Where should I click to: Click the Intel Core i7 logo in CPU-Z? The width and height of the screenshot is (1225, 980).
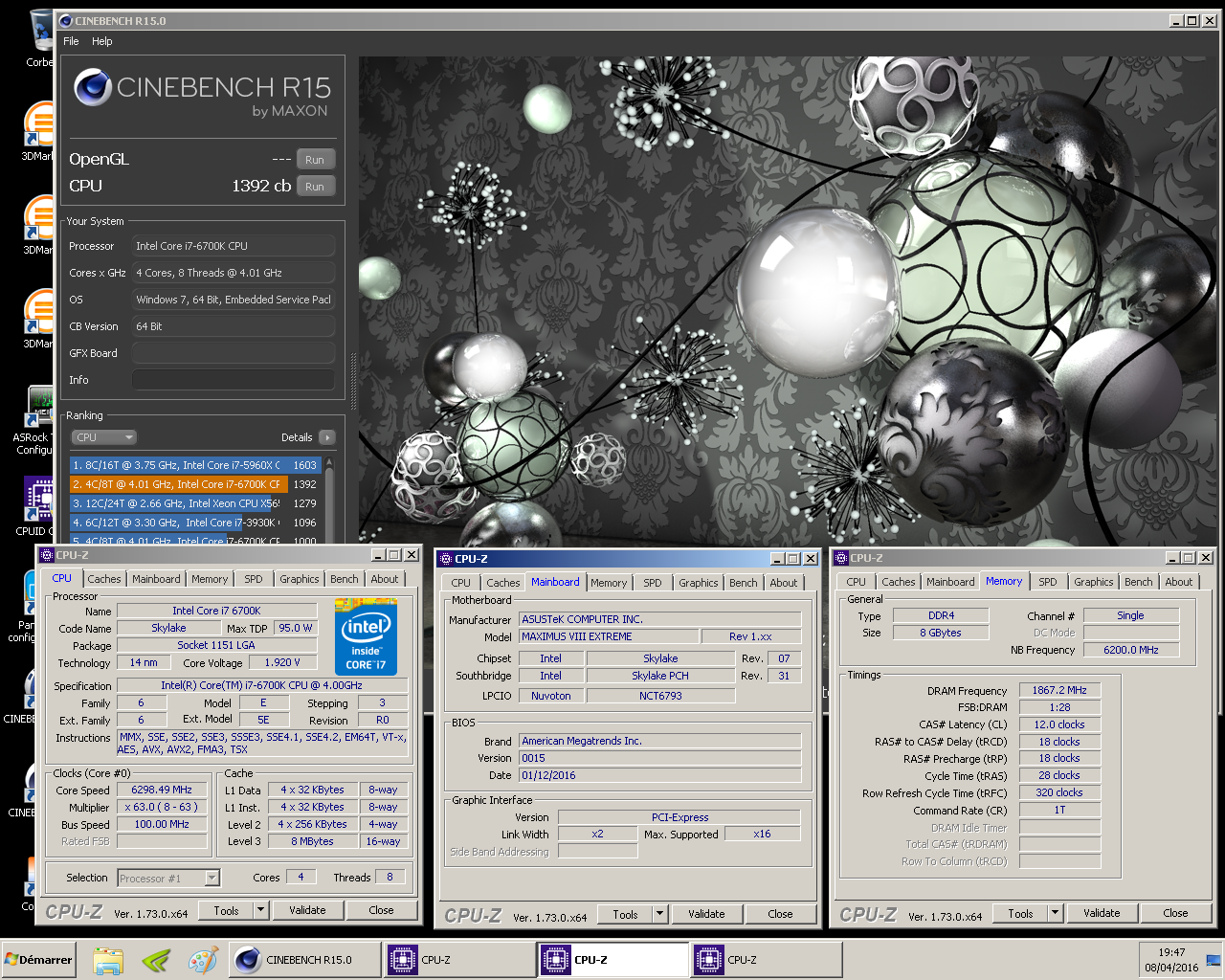[366, 636]
